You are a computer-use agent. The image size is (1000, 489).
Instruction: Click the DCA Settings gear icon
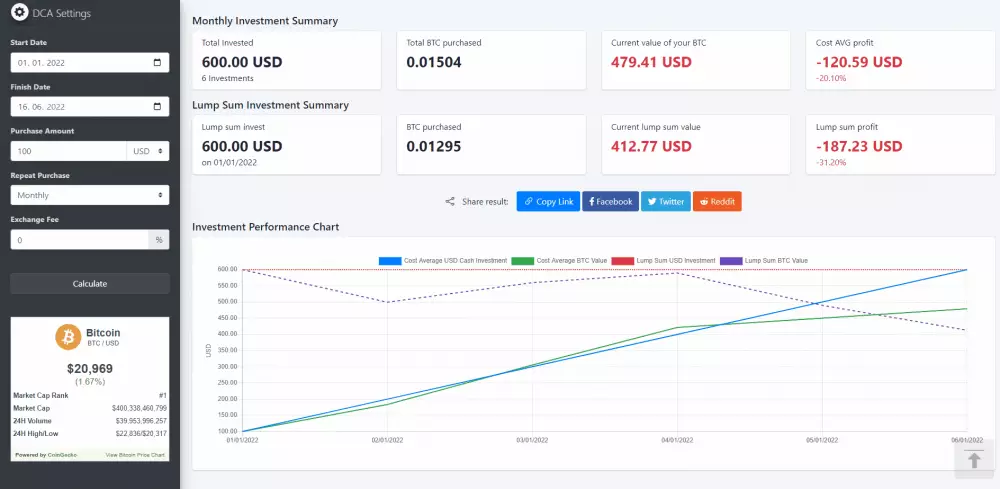click(x=19, y=13)
